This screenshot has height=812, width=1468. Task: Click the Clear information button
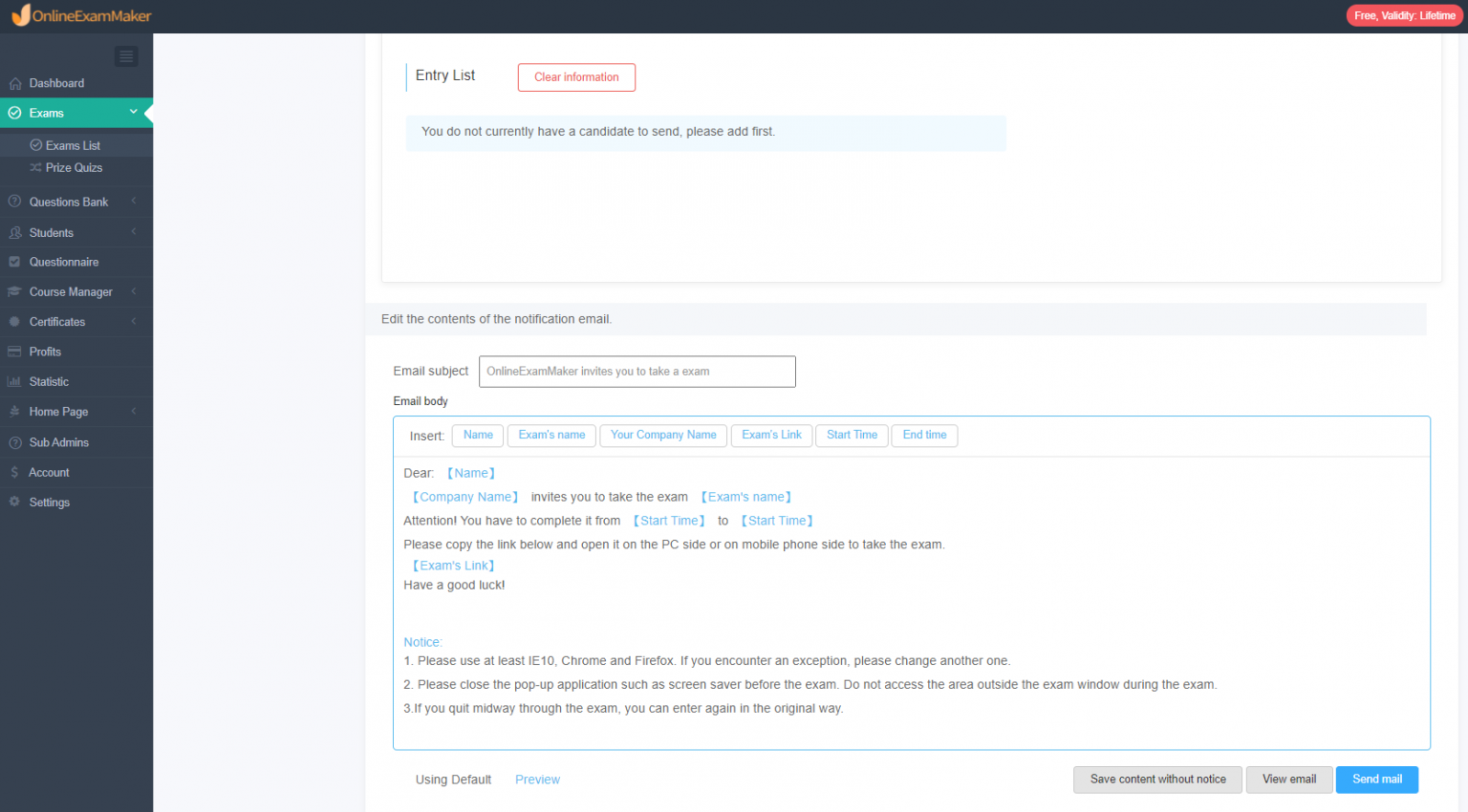pos(576,77)
